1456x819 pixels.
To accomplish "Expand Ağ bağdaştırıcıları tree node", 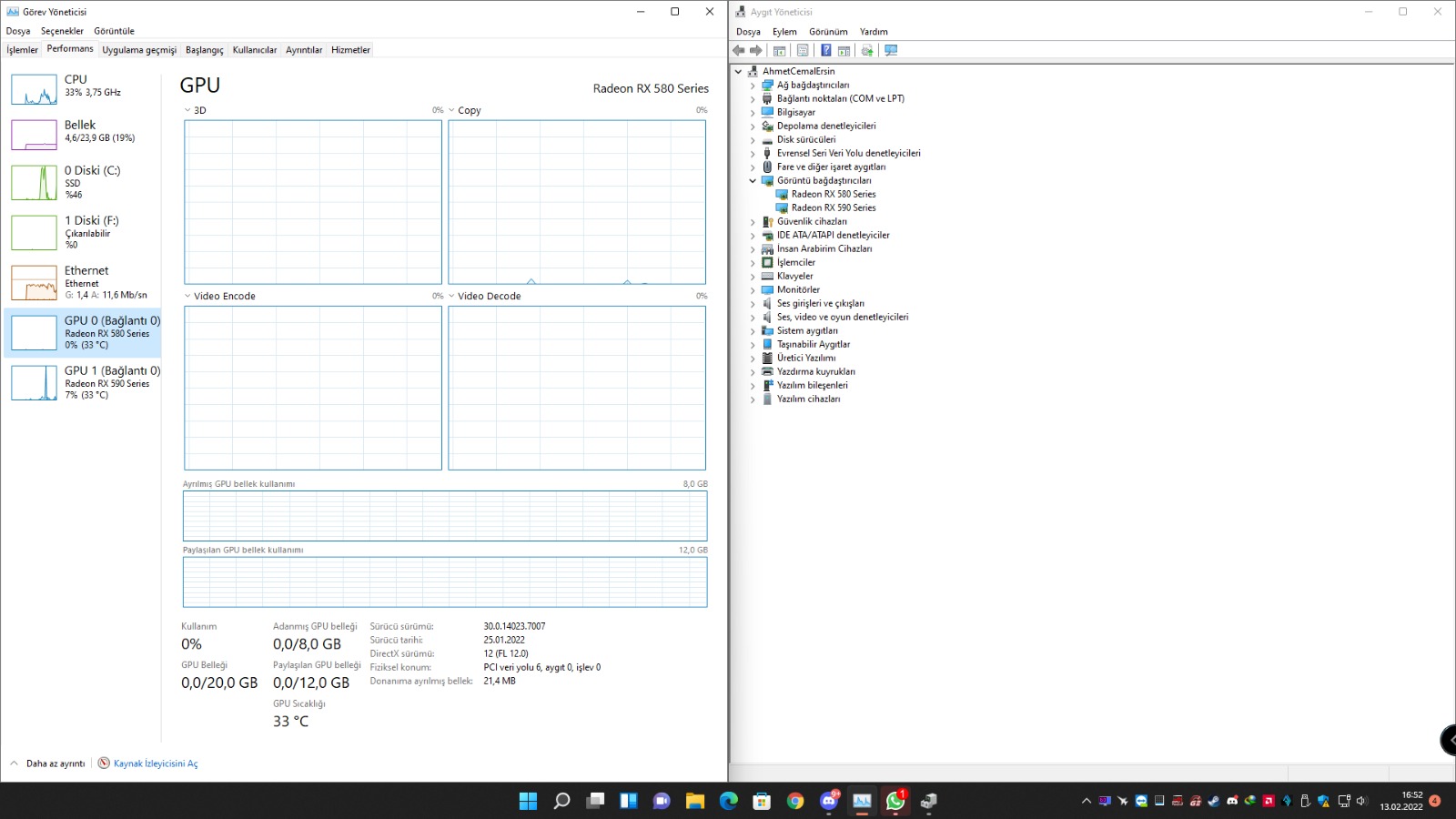I will click(753, 85).
